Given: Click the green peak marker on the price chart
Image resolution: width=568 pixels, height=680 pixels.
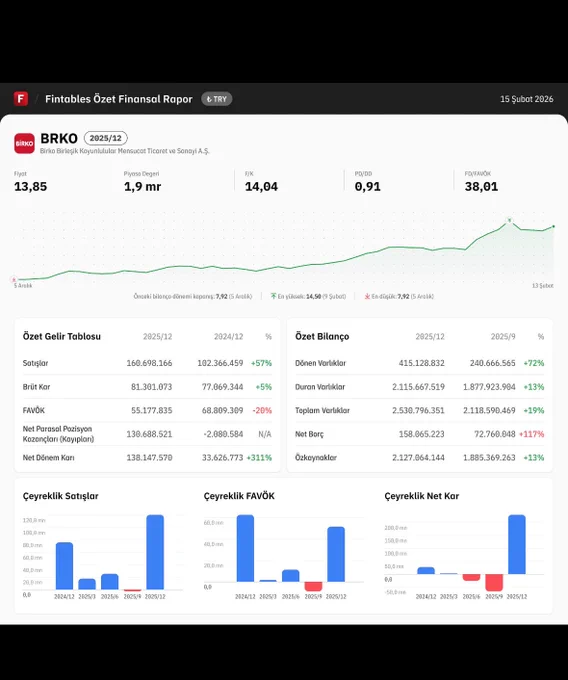Looking at the screenshot, I should click(509, 220).
